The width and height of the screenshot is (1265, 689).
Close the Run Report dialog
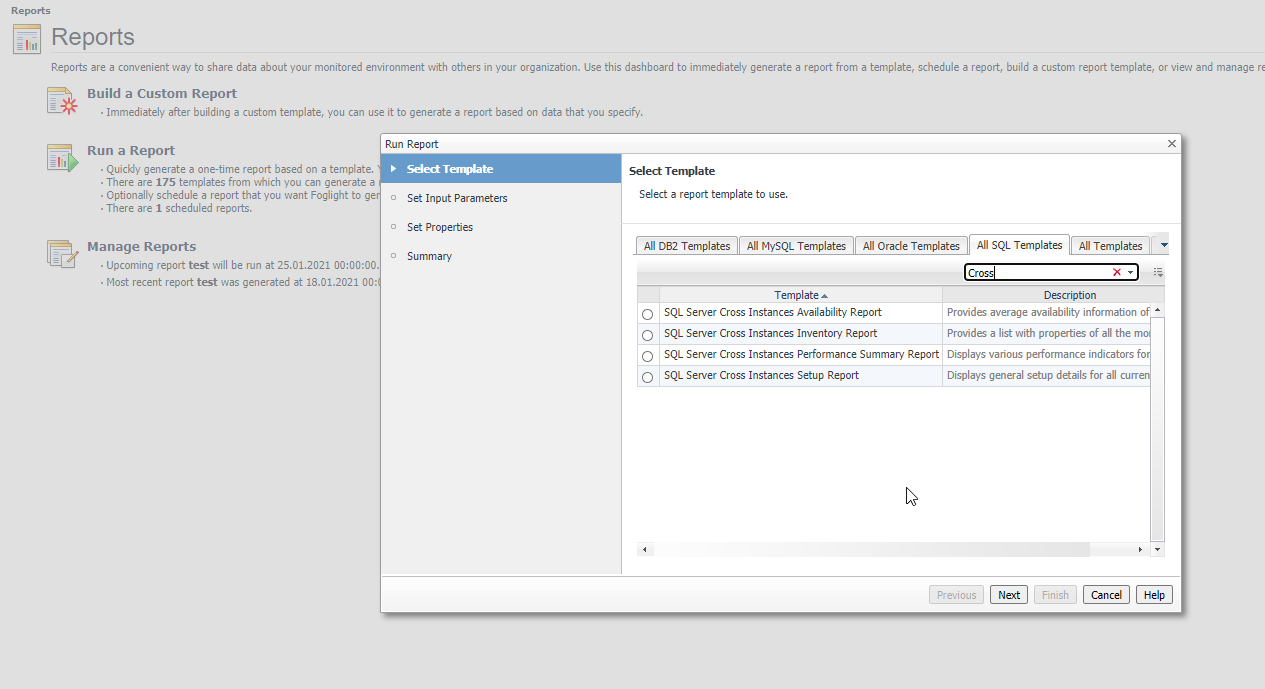[x=1172, y=144]
